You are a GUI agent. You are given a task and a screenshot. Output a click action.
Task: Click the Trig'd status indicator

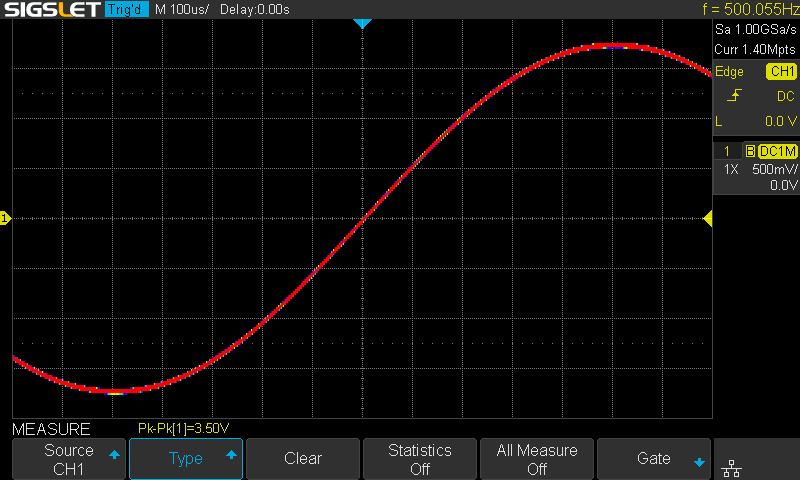coord(126,9)
